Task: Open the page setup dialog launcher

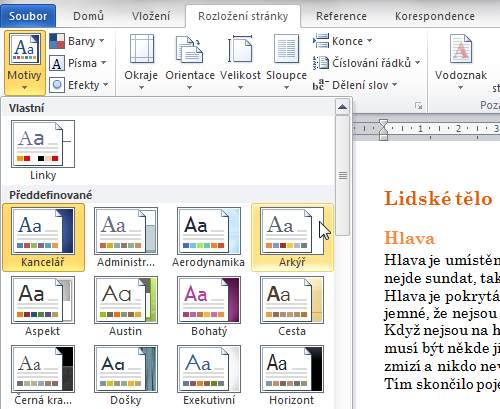Action: point(418,106)
